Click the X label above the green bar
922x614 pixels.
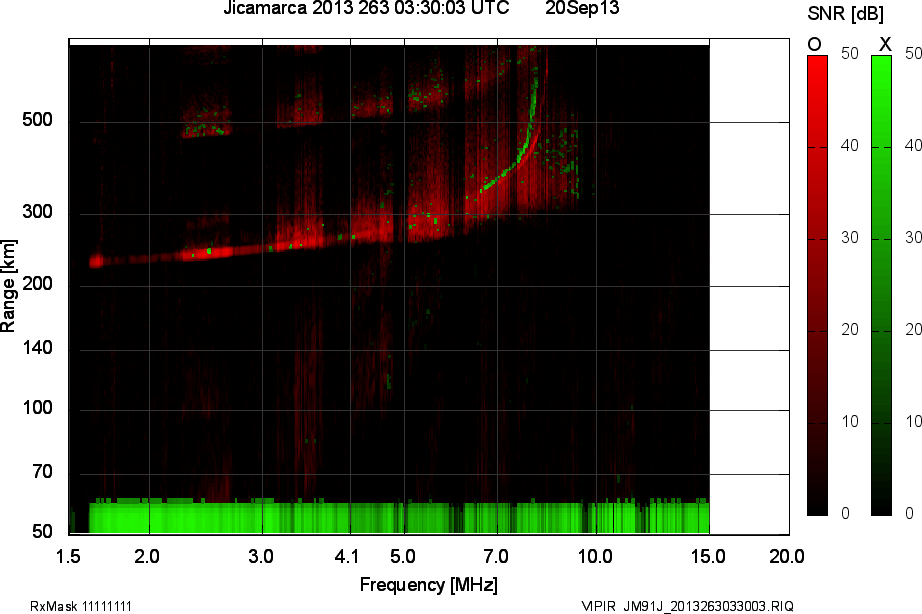[884, 44]
